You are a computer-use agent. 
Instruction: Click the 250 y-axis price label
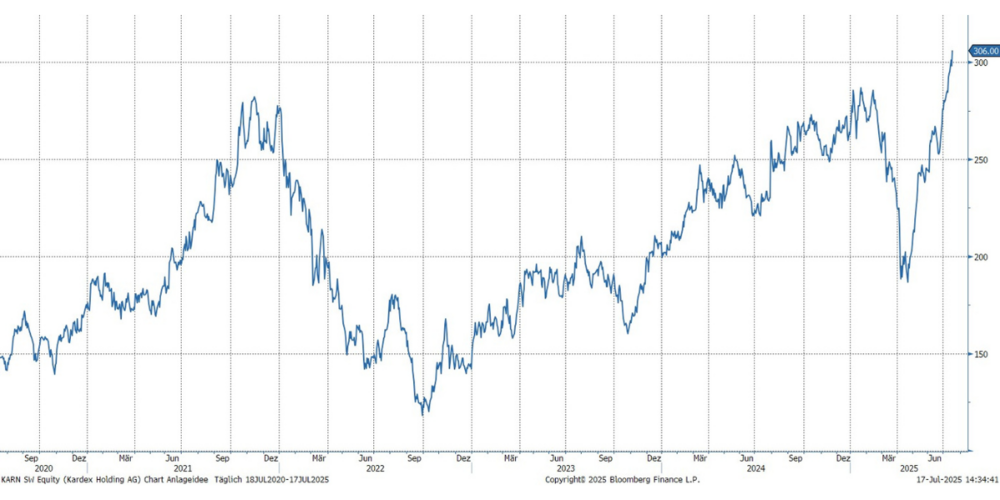[981, 160]
